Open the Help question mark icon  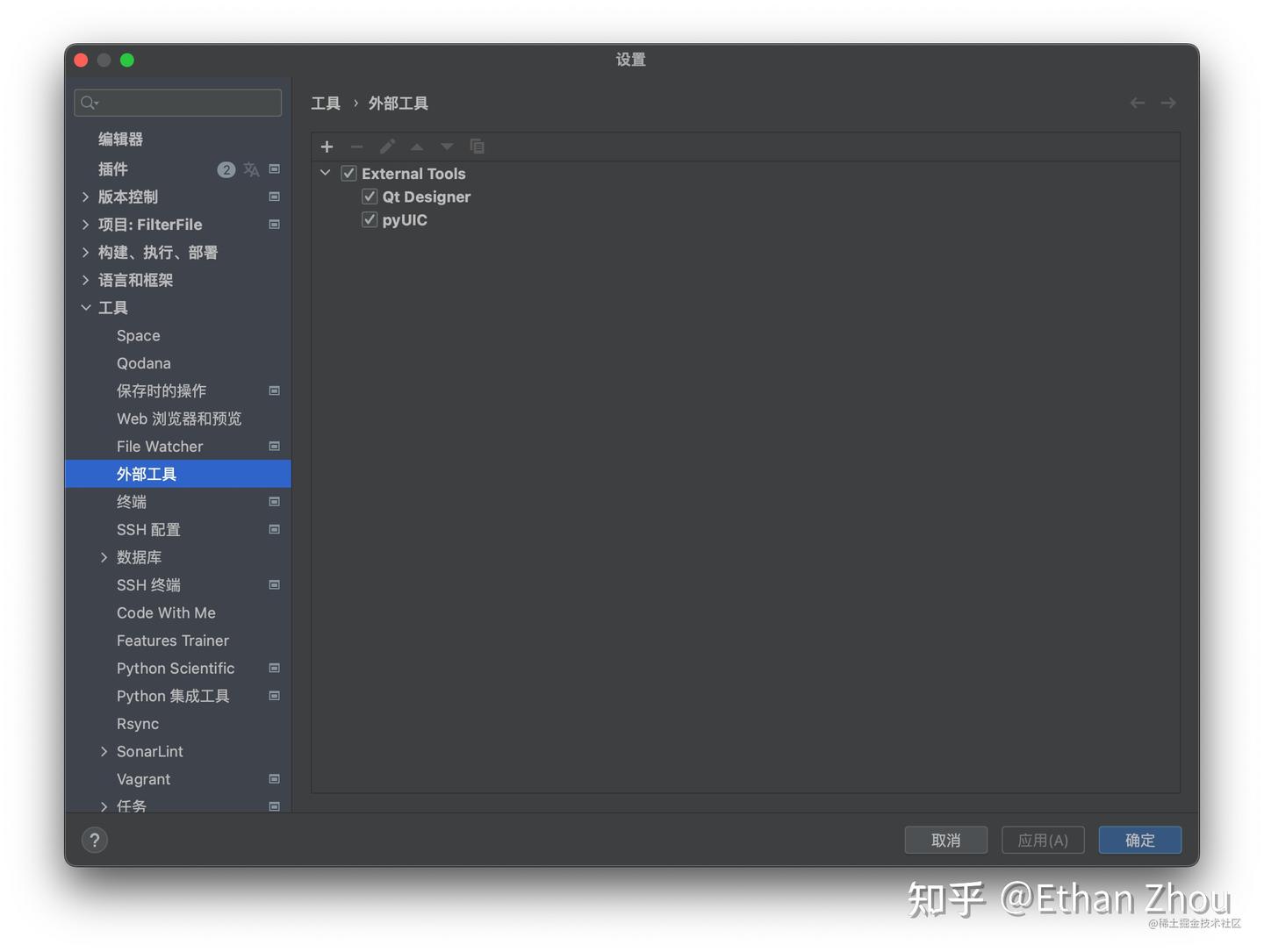(x=94, y=840)
